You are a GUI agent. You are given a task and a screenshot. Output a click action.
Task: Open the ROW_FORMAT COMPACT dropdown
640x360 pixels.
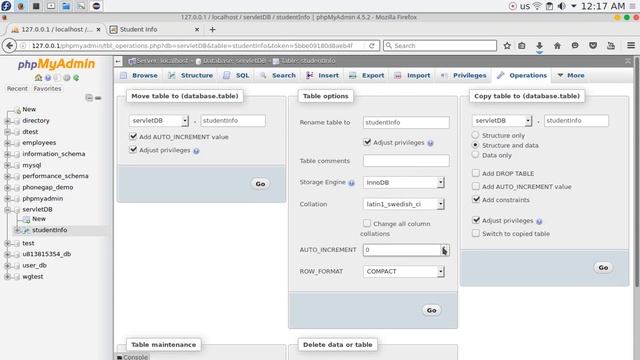pos(404,271)
